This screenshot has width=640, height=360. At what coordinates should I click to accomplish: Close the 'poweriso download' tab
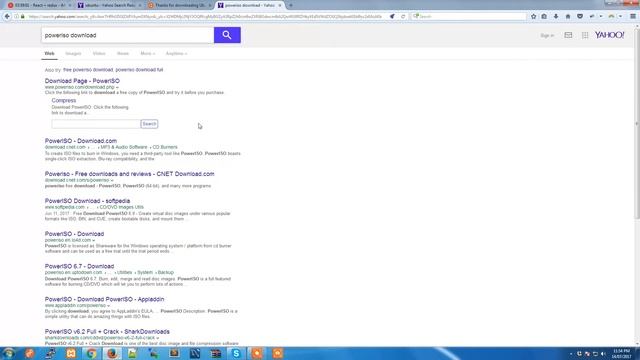(x=280, y=5)
